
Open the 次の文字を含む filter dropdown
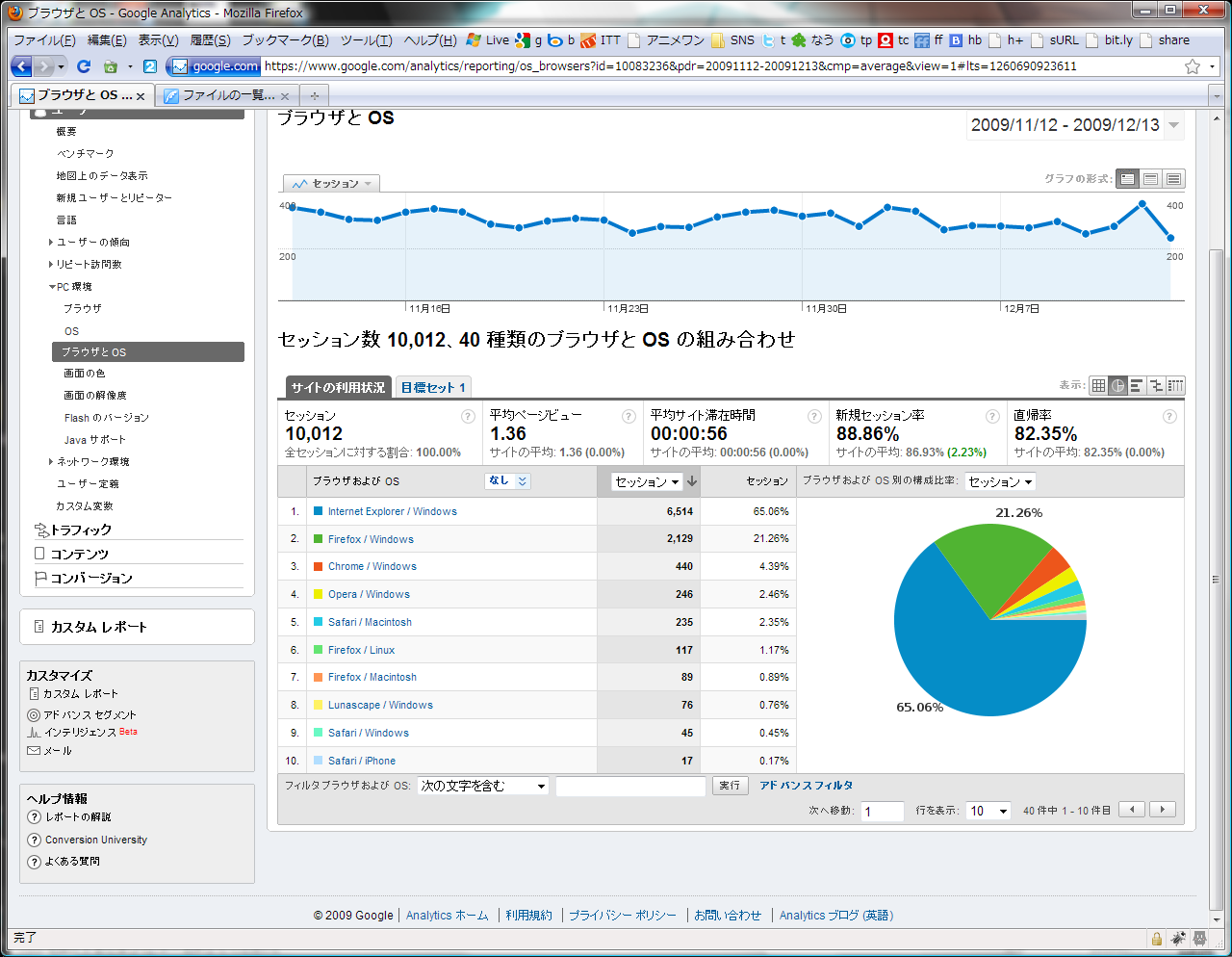[x=483, y=786]
